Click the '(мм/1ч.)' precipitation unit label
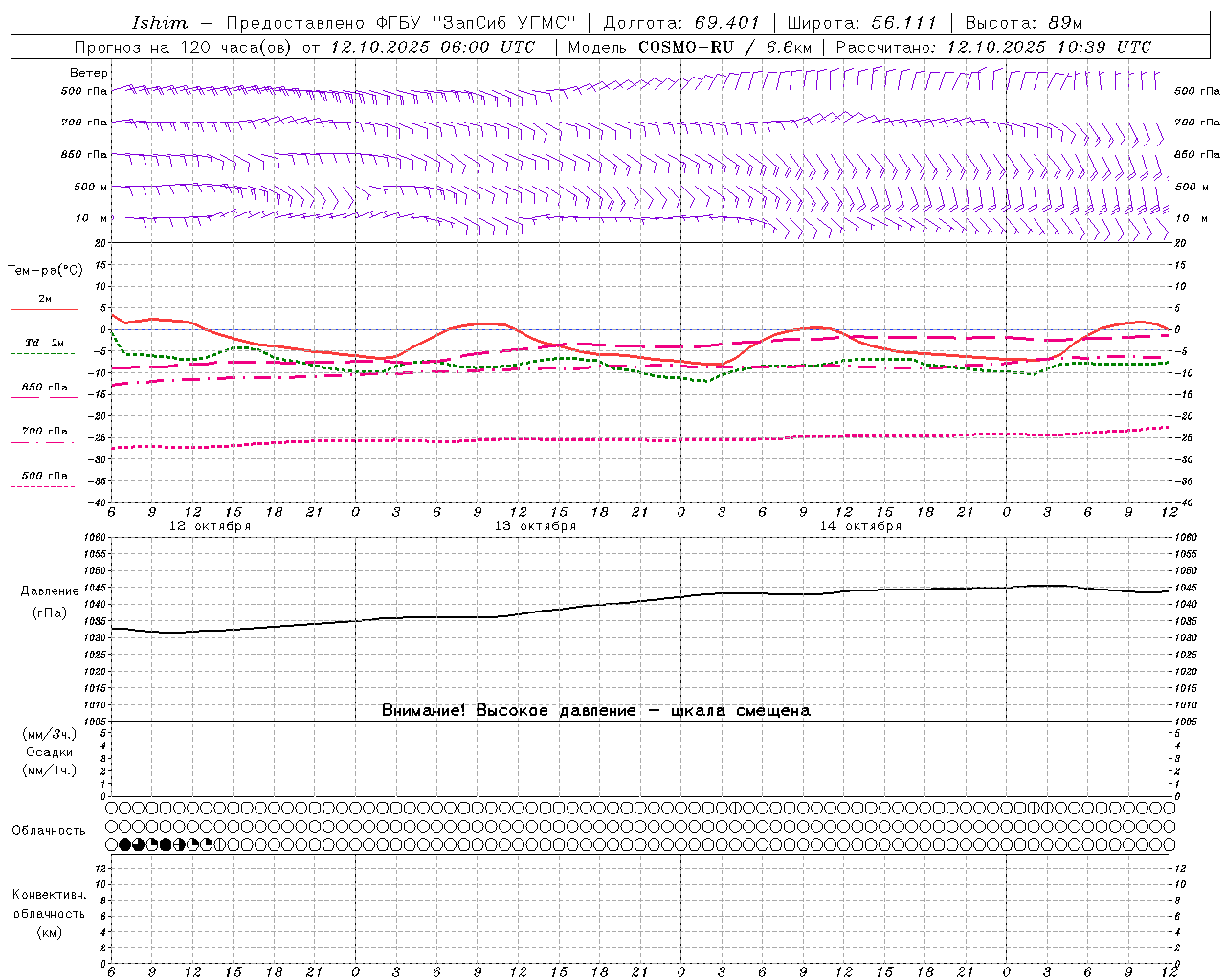This screenshot has height=980, width=1225. pyautogui.click(x=50, y=770)
